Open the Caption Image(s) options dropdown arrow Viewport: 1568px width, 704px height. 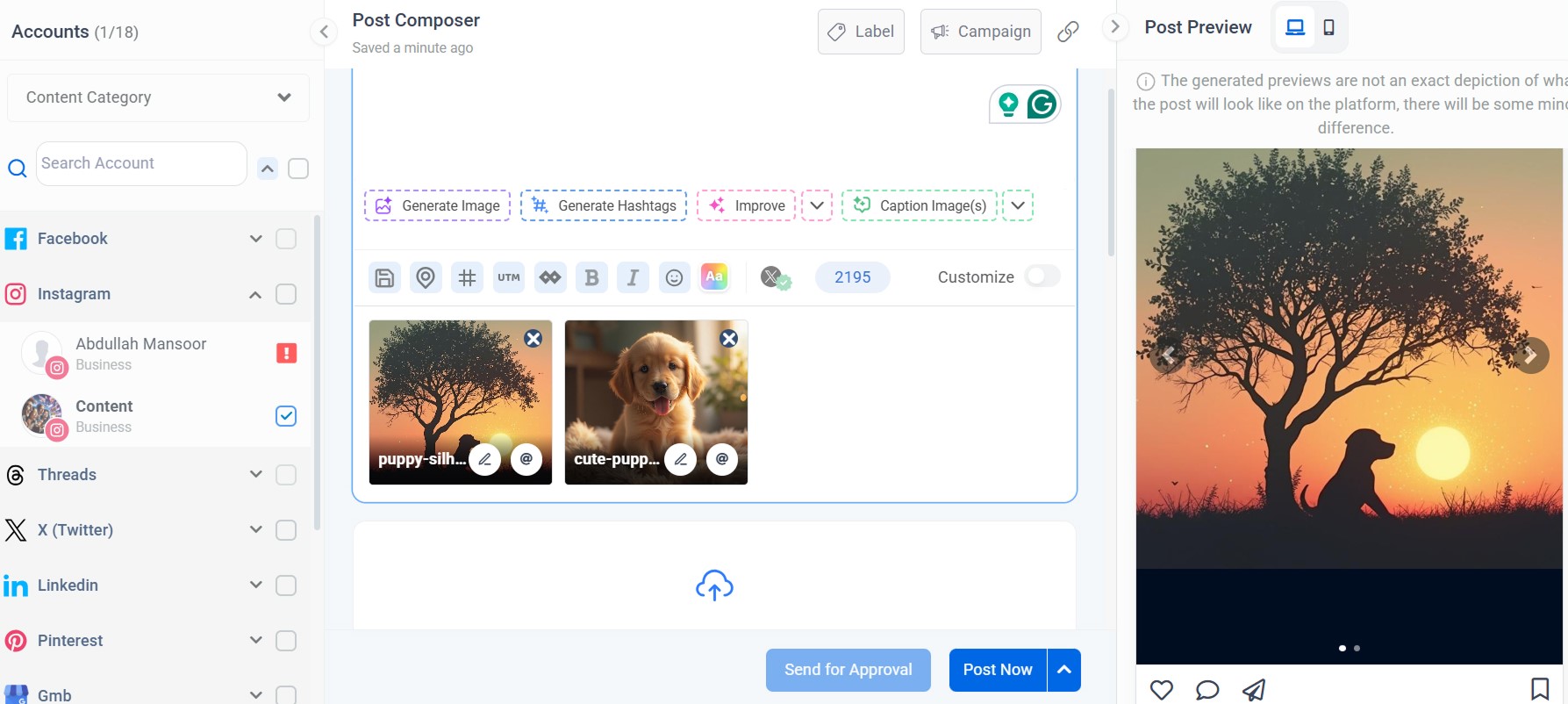1018,205
